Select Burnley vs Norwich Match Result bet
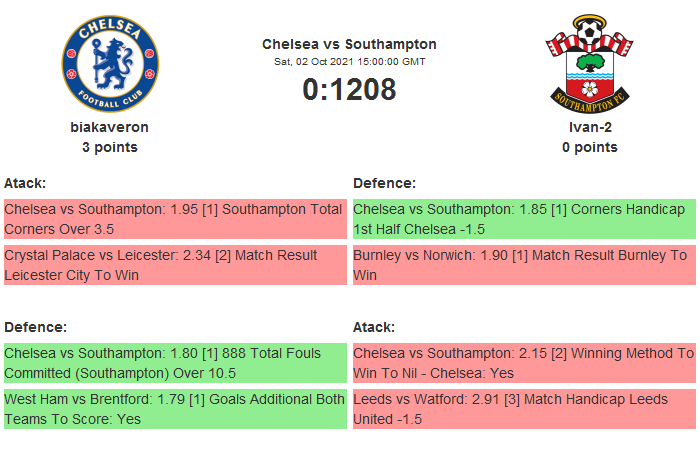The height and width of the screenshot is (460, 700). pyautogui.click(x=523, y=265)
